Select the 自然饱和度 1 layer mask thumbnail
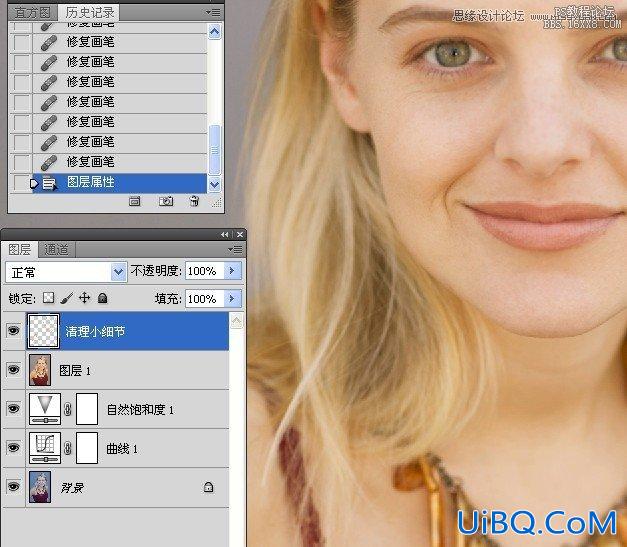Screen dimensions: 627x547 (x=87, y=409)
